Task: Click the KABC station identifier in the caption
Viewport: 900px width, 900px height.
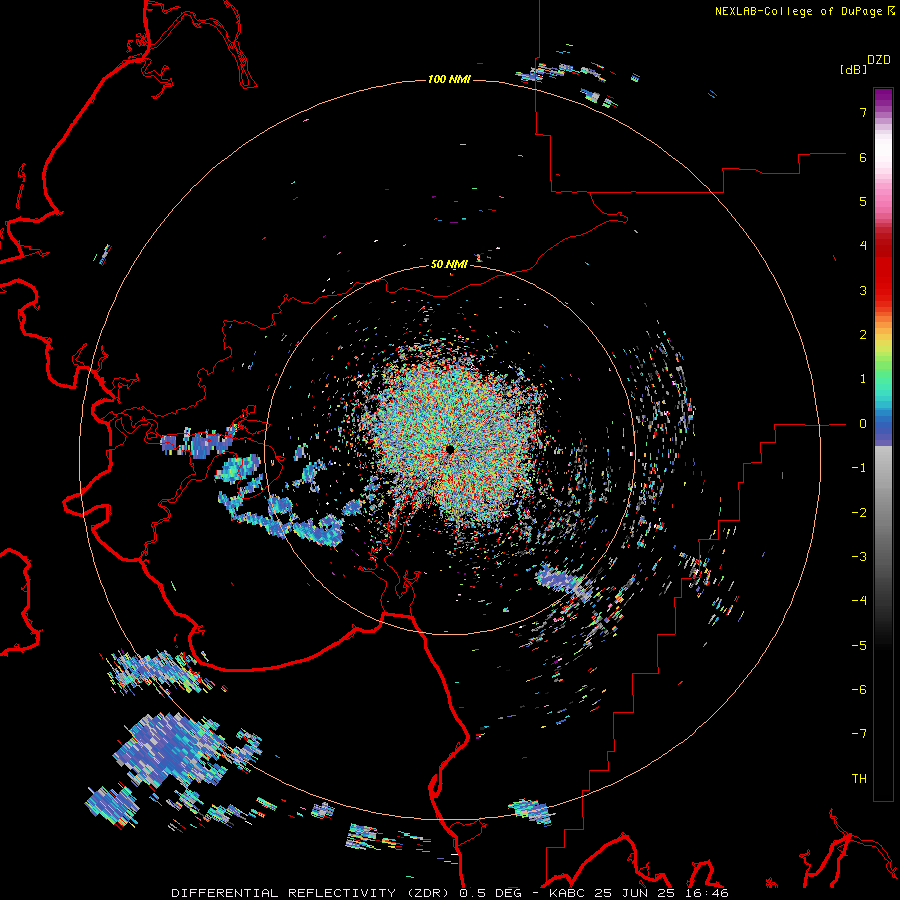Action: click(567, 893)
